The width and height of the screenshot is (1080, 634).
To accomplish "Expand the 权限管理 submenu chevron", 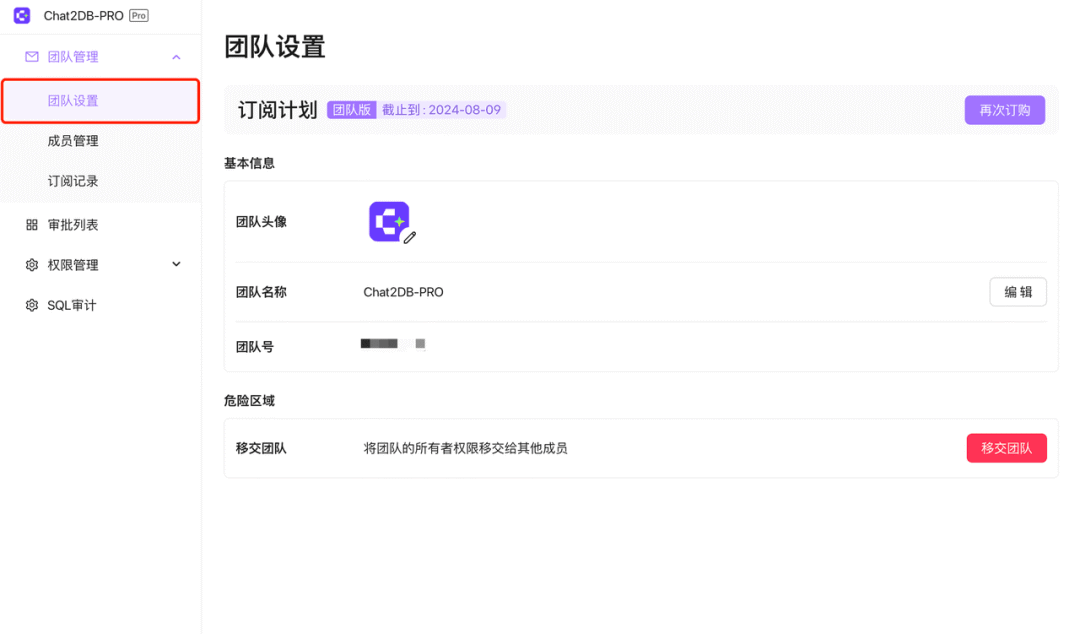I will point(176,264).
